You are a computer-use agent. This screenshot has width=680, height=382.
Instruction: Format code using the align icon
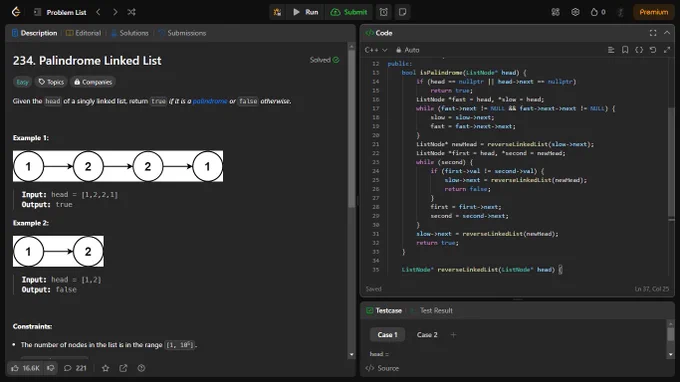(611, 50)
